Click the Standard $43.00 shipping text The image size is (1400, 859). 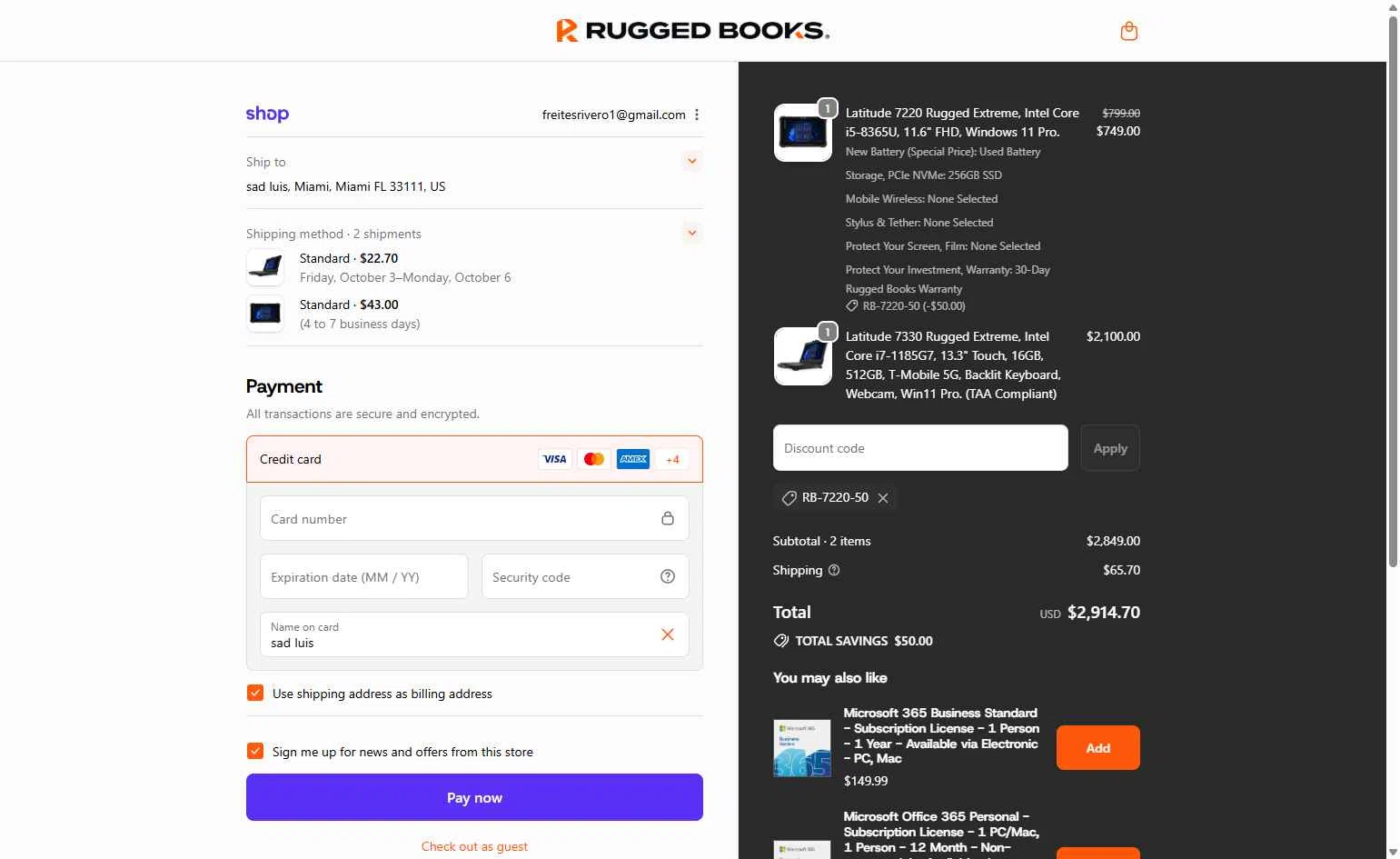349,305
